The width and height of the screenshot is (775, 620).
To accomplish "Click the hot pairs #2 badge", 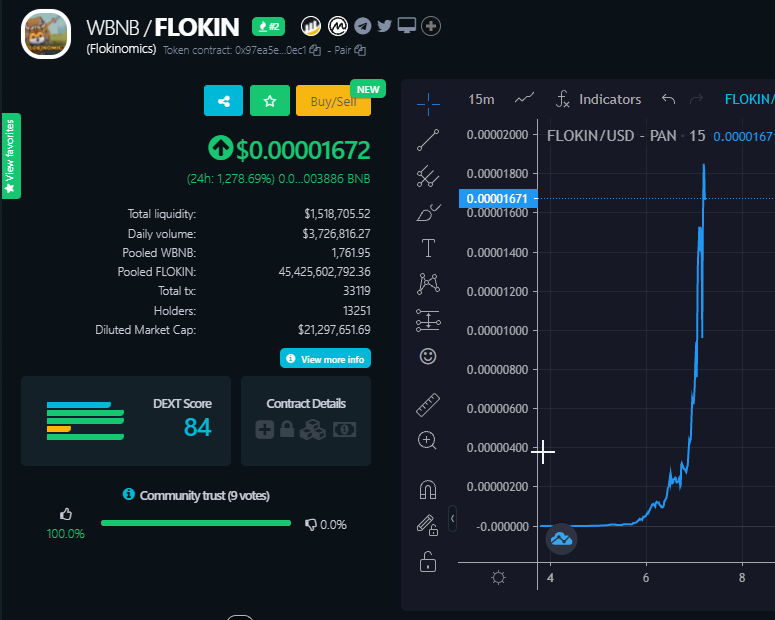I will click(x=268, y=26).
